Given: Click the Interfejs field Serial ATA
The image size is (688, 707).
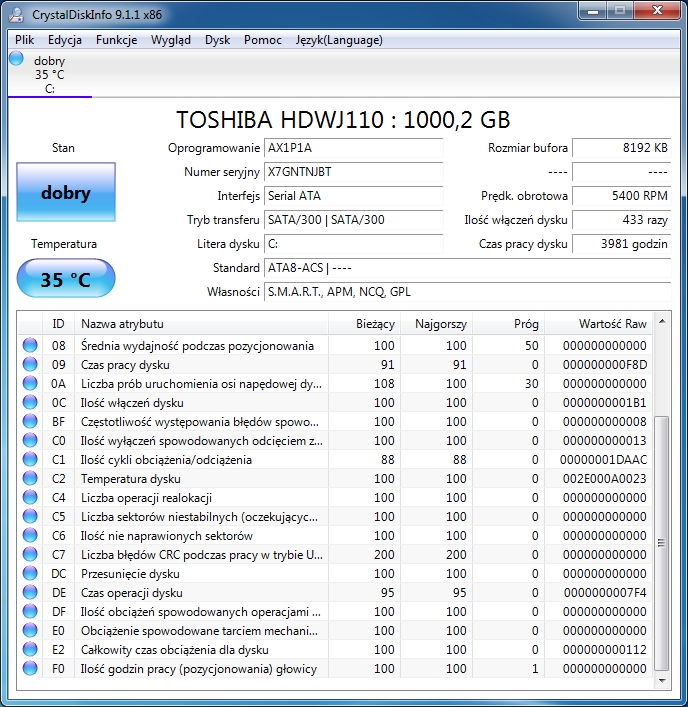Looking at the screenshot, I should click(x=353, y=196).
